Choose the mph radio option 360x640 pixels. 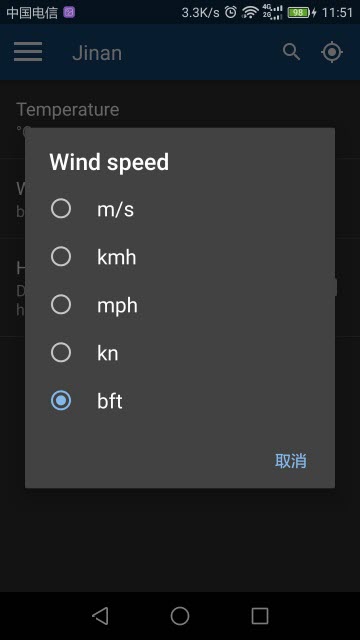[x=61, y=304]
